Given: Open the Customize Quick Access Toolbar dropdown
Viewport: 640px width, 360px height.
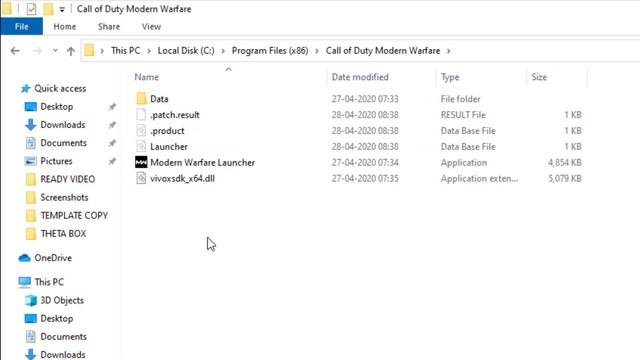Looking at the screenshot, I should pyautogui.click(x=62, y=9).
